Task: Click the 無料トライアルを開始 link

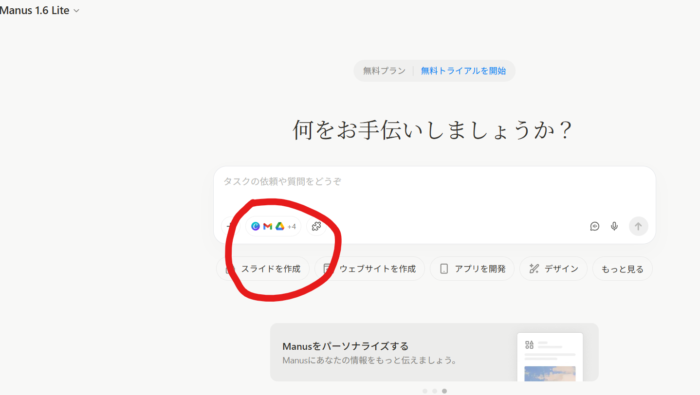Action: [x=463, y=71]
